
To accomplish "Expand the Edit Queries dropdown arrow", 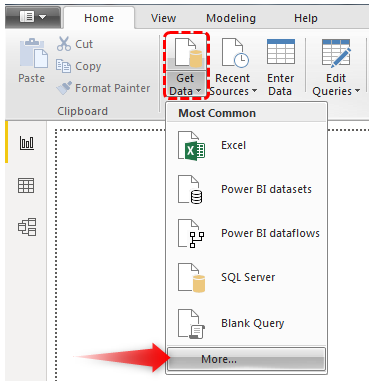I will (x=357, y=91).
